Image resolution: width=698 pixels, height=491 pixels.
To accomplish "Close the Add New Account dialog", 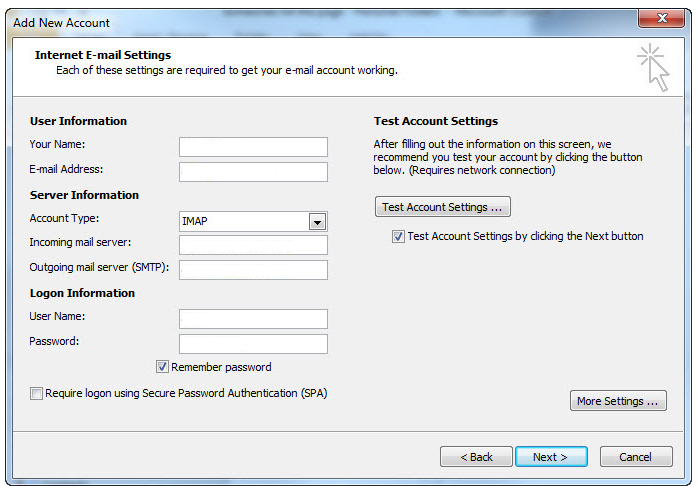I will [x=661, y=18].
